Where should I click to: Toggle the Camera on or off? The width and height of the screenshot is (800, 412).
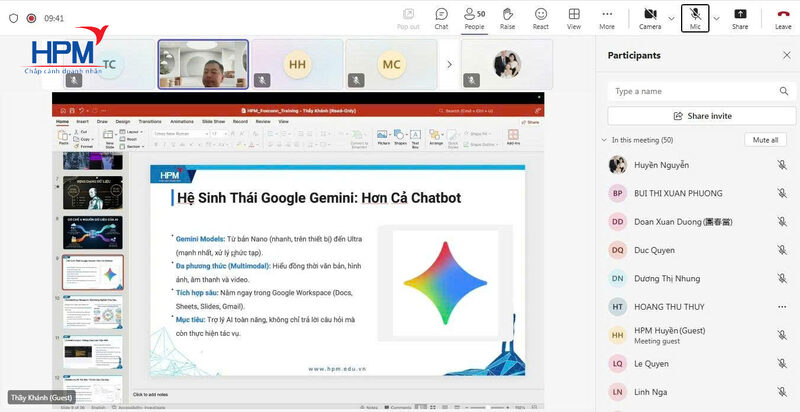pos(650,18)
